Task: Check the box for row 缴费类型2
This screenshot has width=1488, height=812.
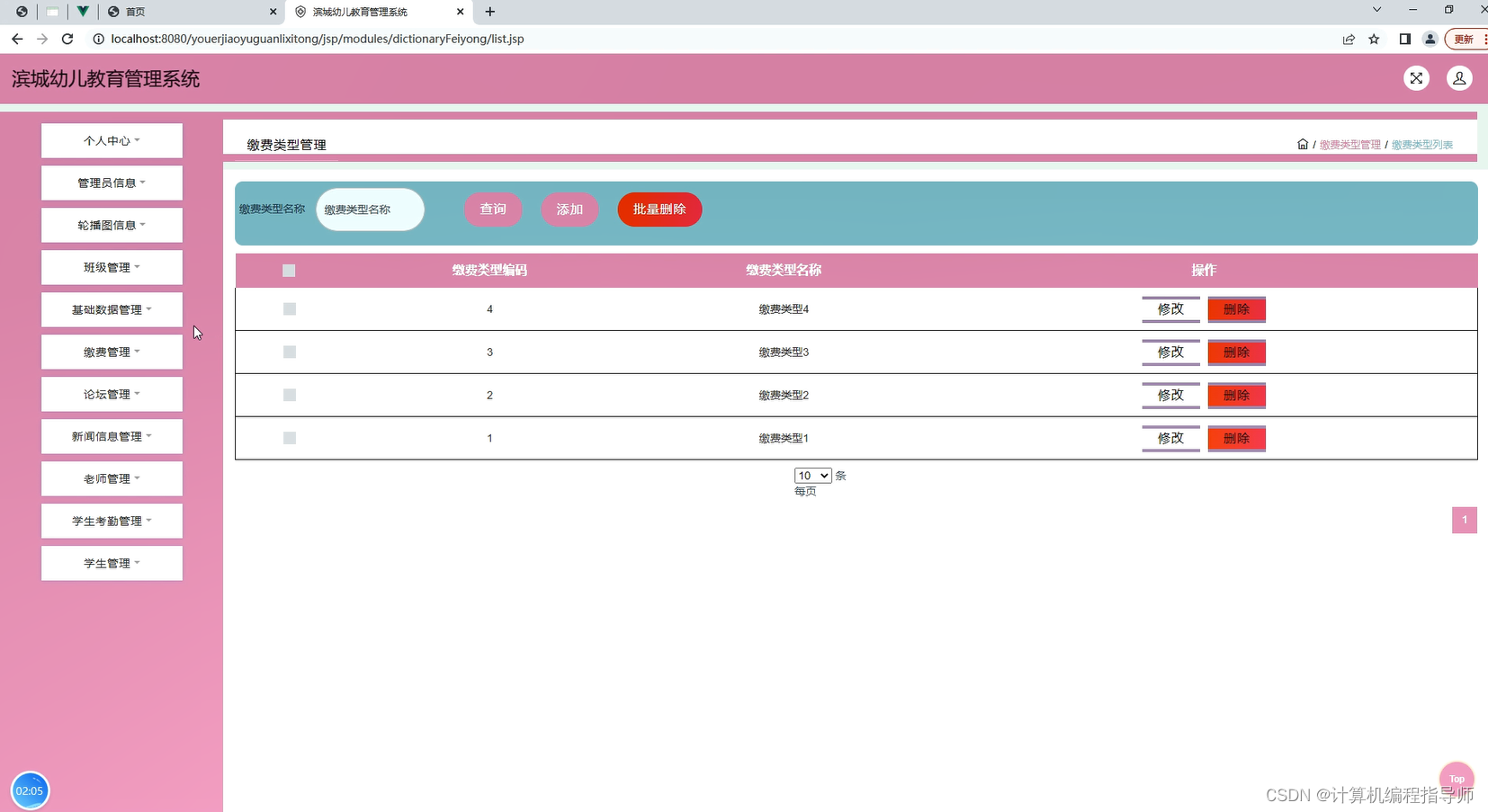Action: pos(290,396)
